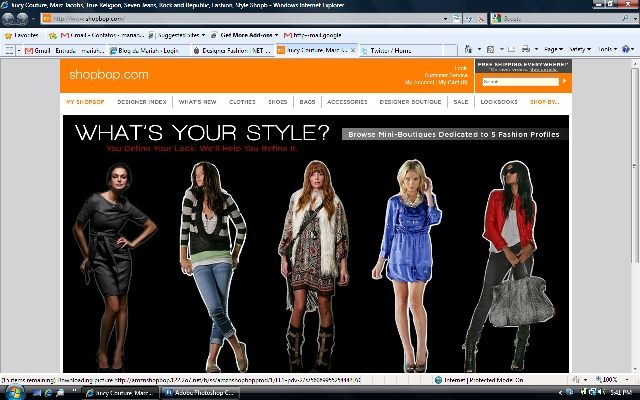Open the Page menu dropdown
This screenshot has height=400, width=640.
(x=553, y=49)
